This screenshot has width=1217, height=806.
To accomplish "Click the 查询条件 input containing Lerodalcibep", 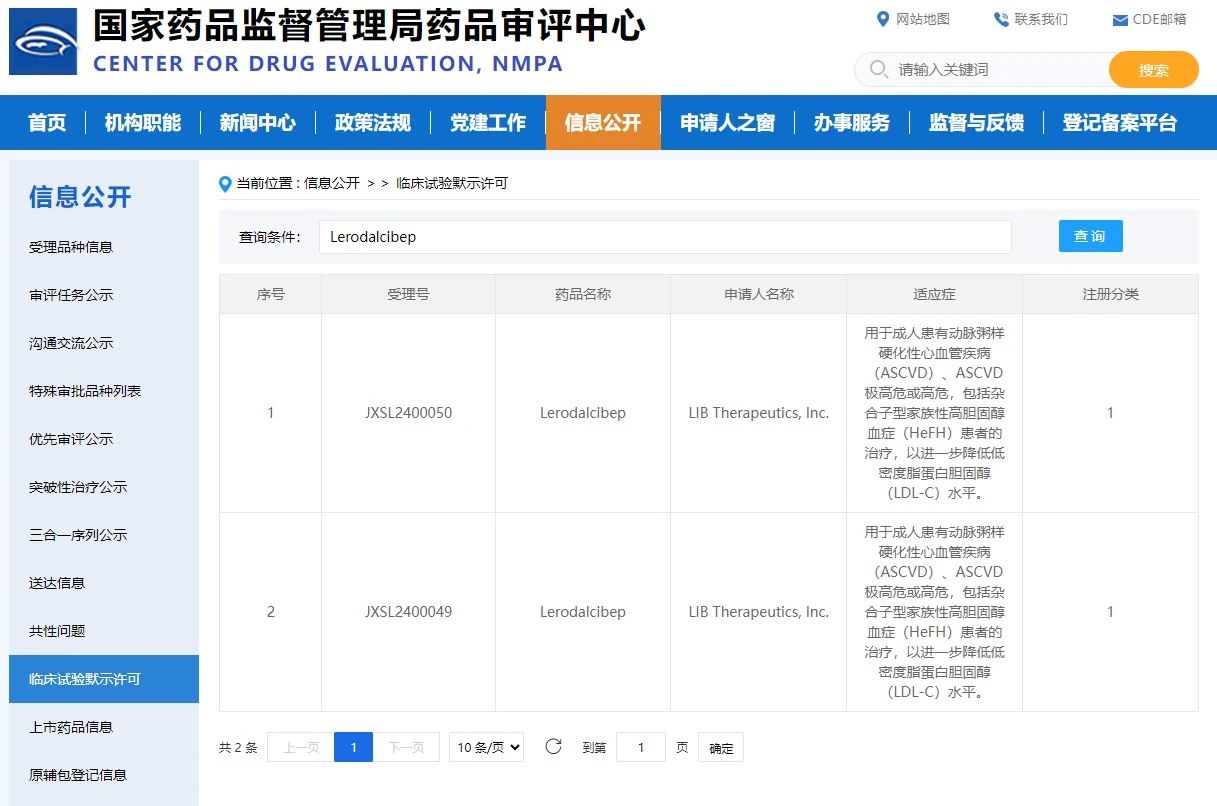I will click(665, 237).
